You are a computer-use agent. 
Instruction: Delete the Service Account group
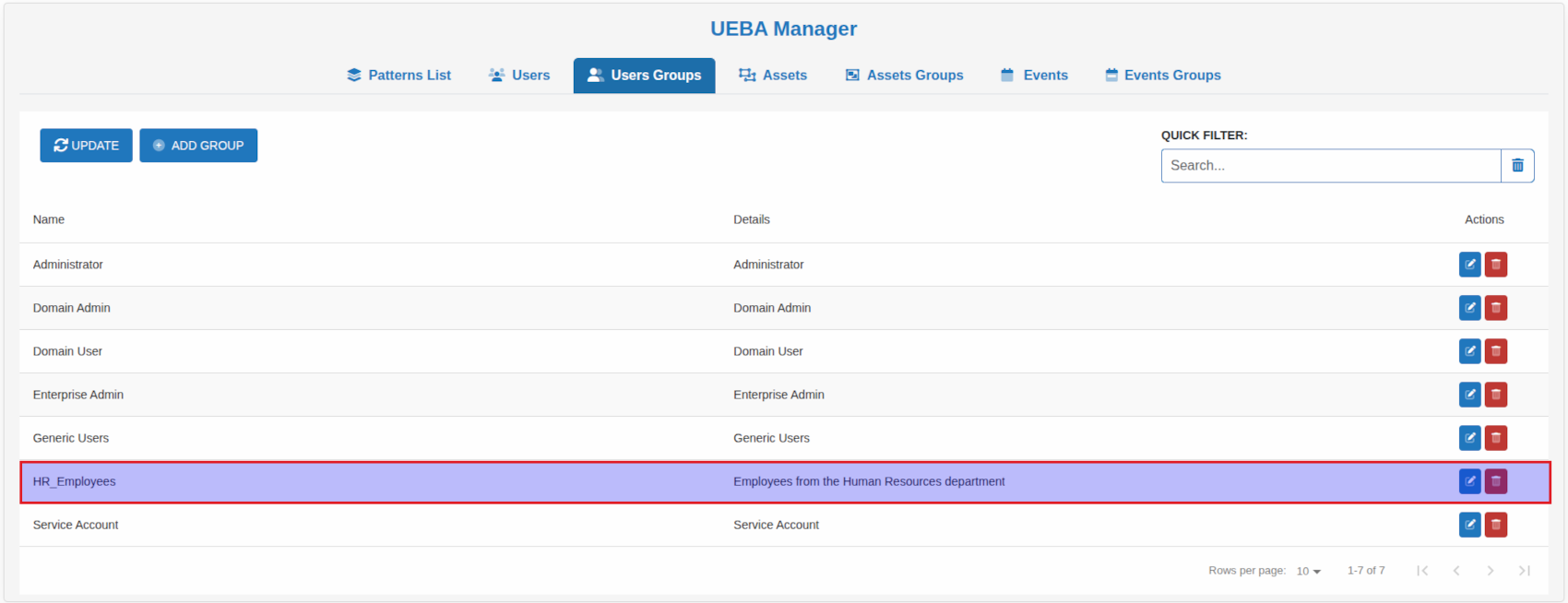point(1495,525)
